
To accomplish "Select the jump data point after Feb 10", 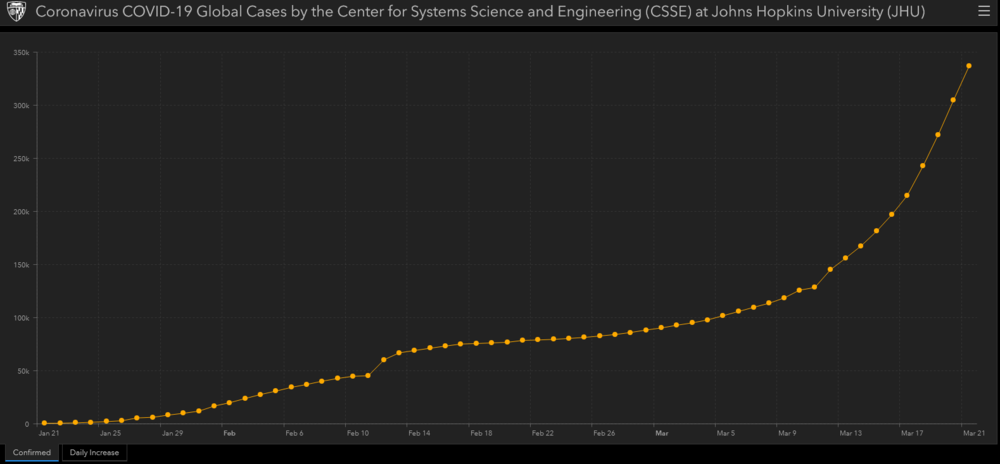I will tap(384, 359).
